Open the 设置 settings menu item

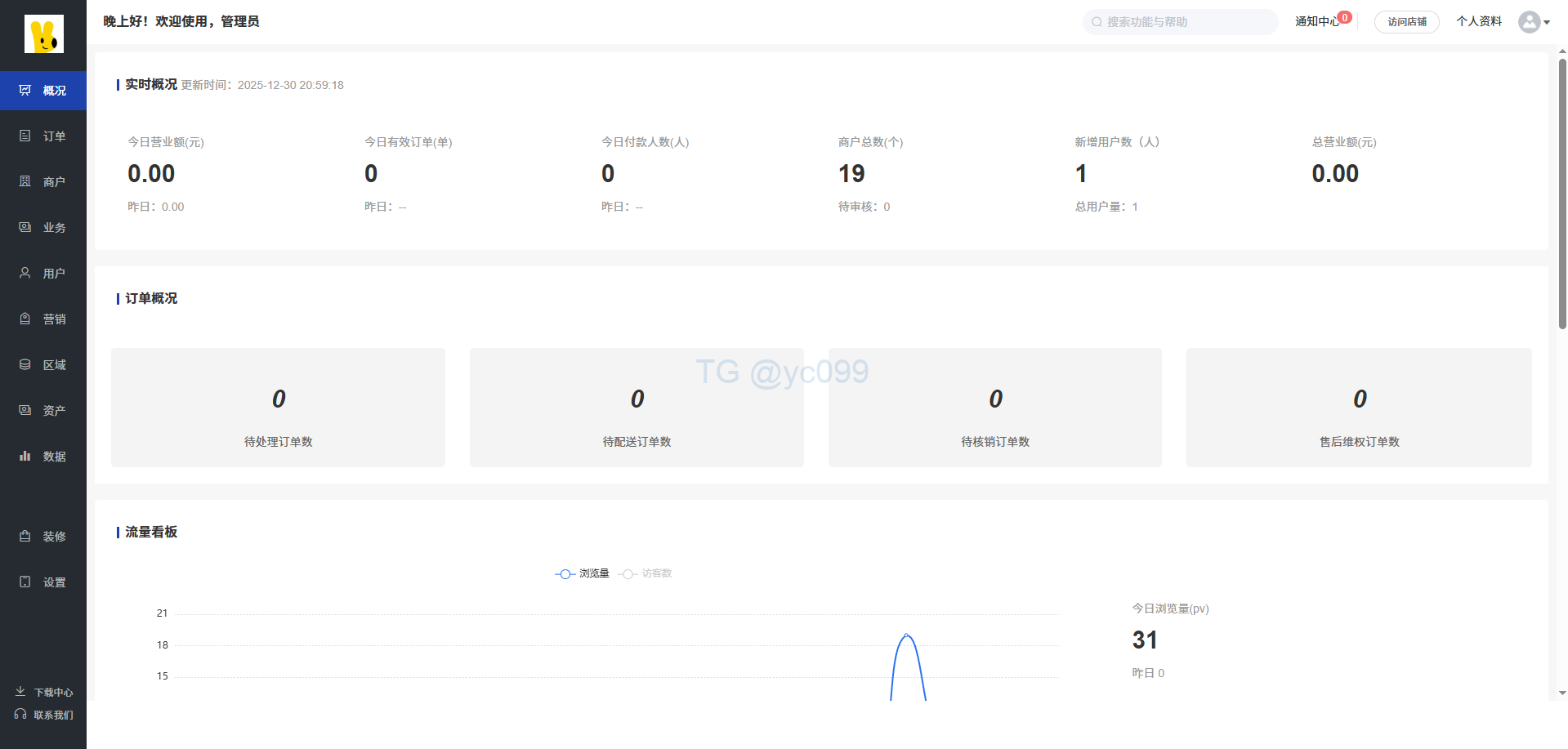point(43,582)
